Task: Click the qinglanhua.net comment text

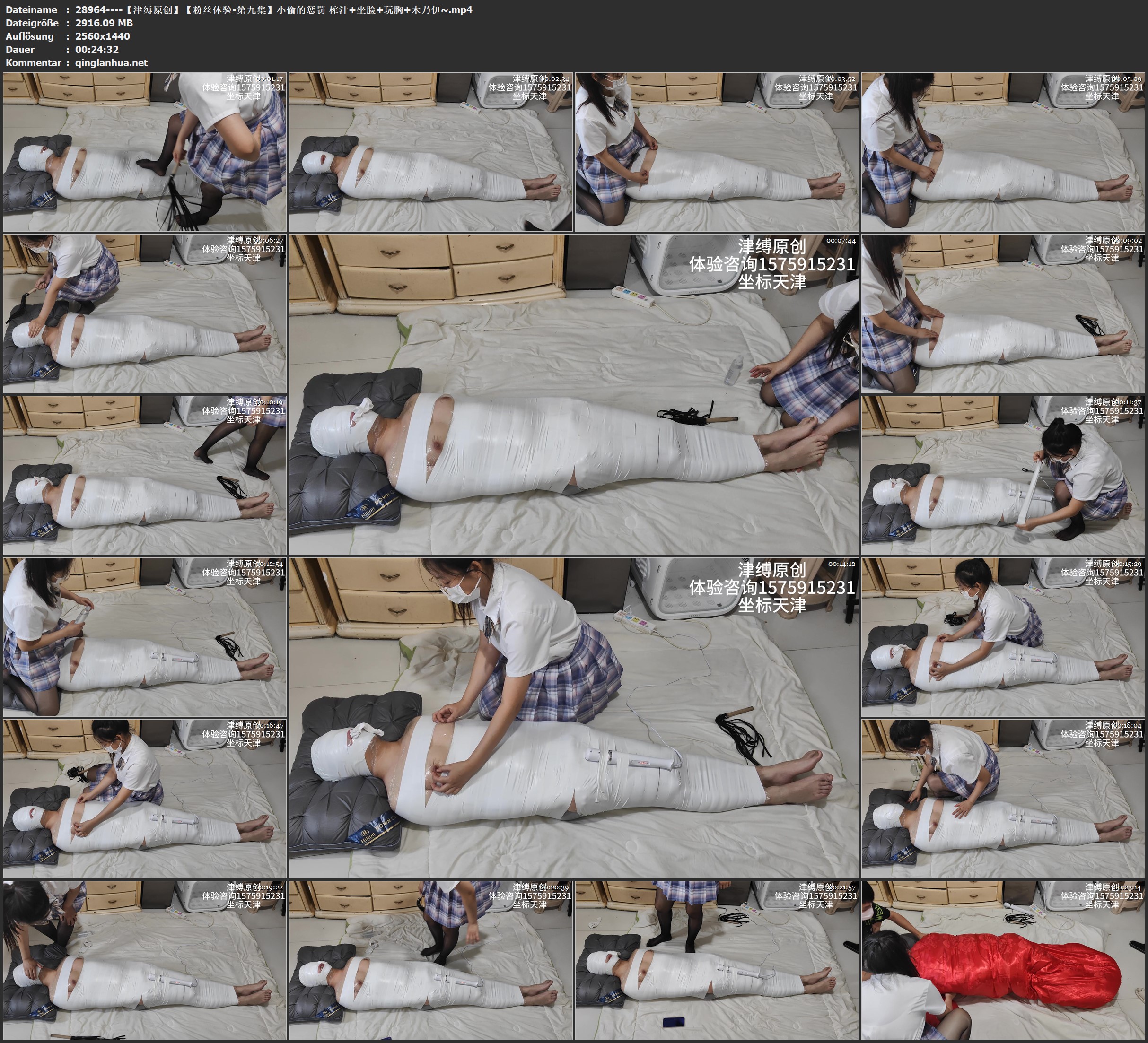Action: pos(111,62)
